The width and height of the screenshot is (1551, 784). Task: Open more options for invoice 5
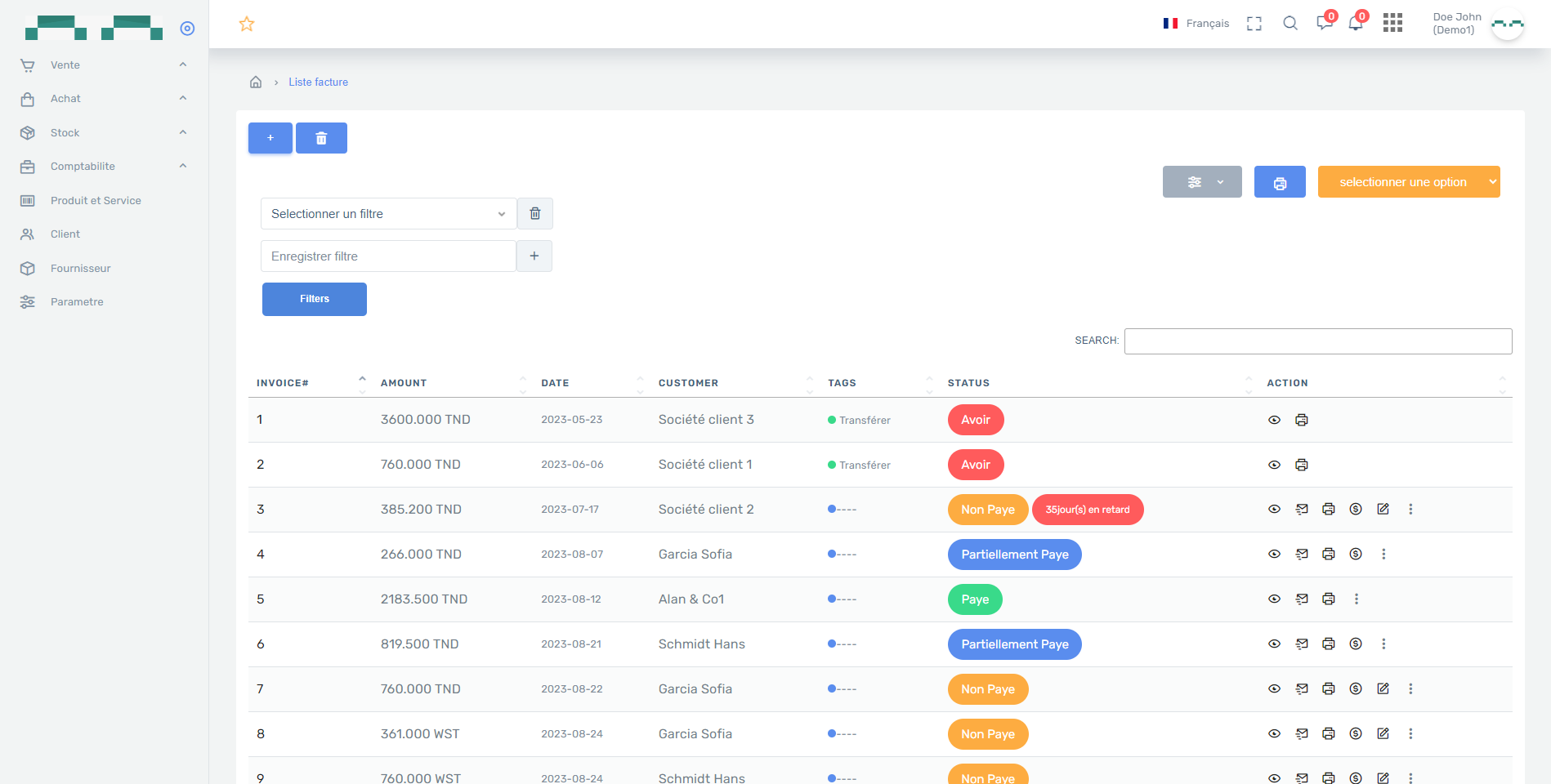tap(1357, 599)
